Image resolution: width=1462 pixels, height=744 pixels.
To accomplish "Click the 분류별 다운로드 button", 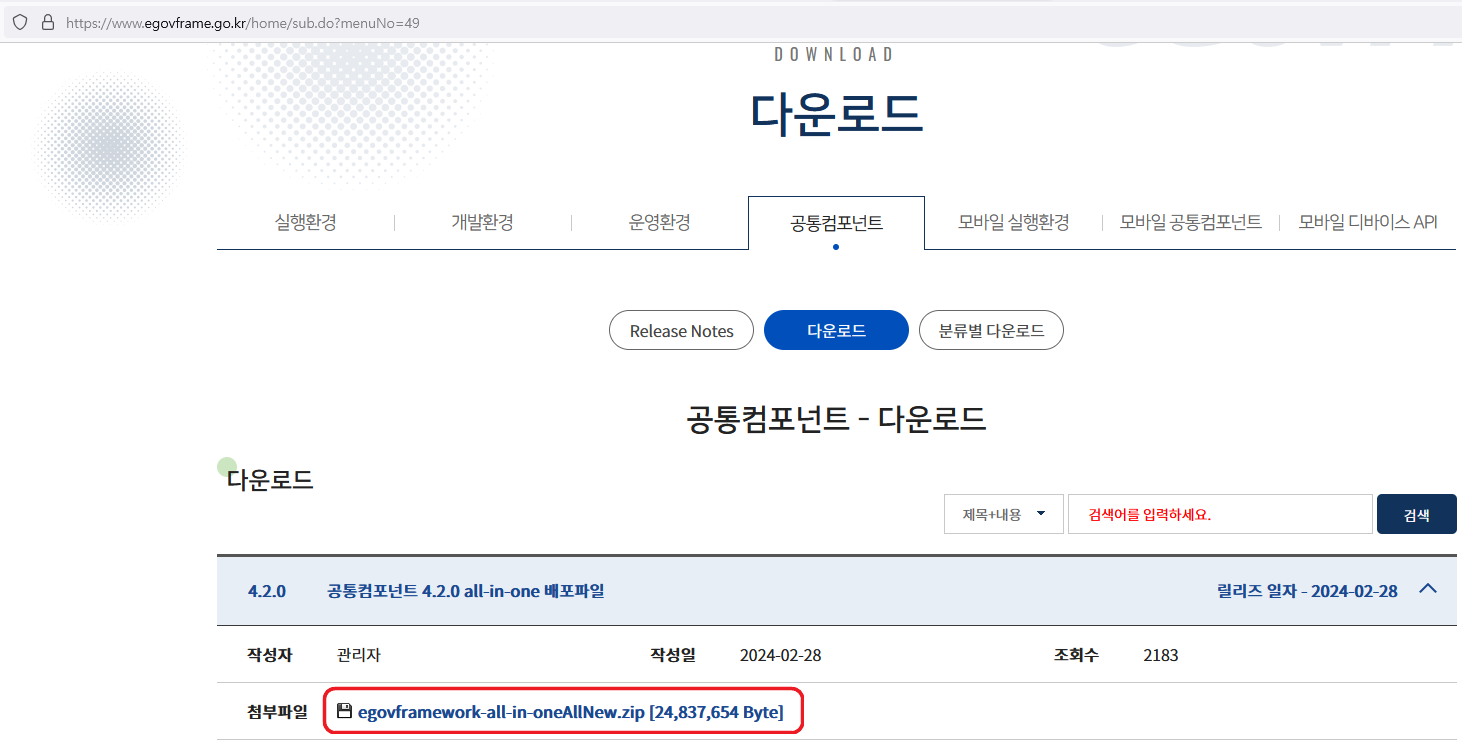I will (991, 330).
